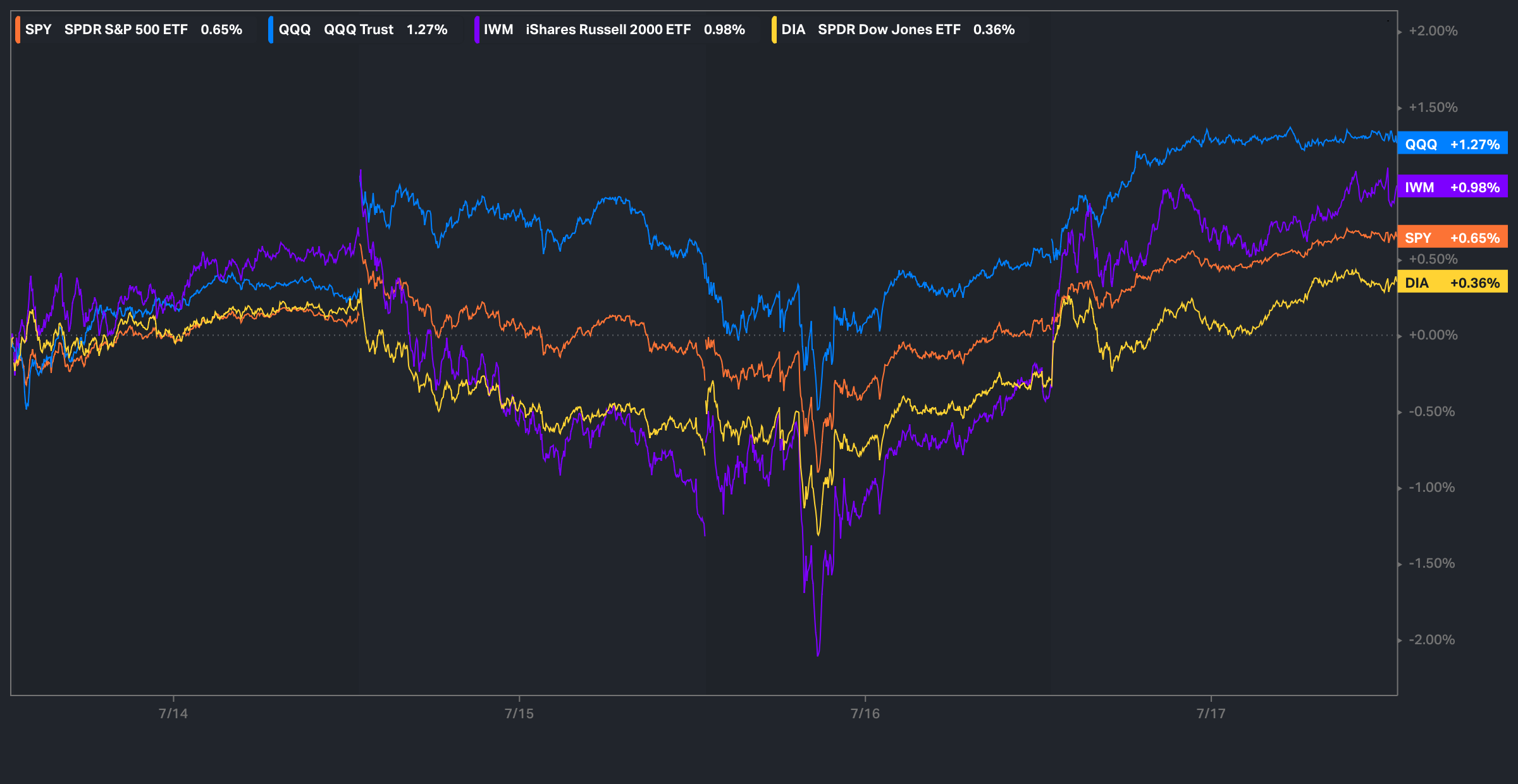Click the -2.00% y-axis label
1518x784 pixels.
click(x=1431, y=640)
